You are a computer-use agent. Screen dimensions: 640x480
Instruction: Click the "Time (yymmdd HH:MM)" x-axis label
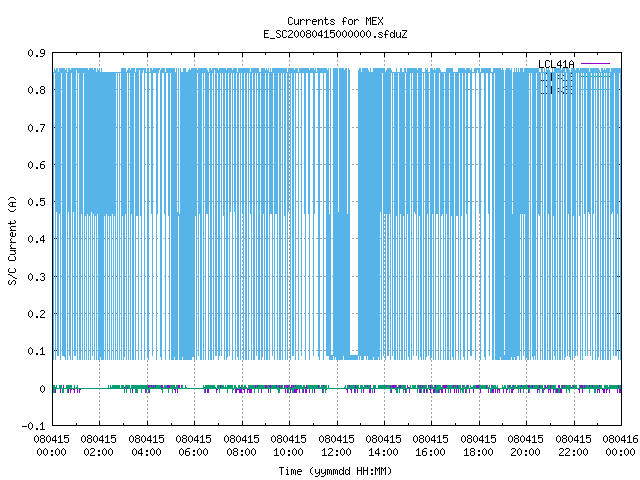point(335,471)
